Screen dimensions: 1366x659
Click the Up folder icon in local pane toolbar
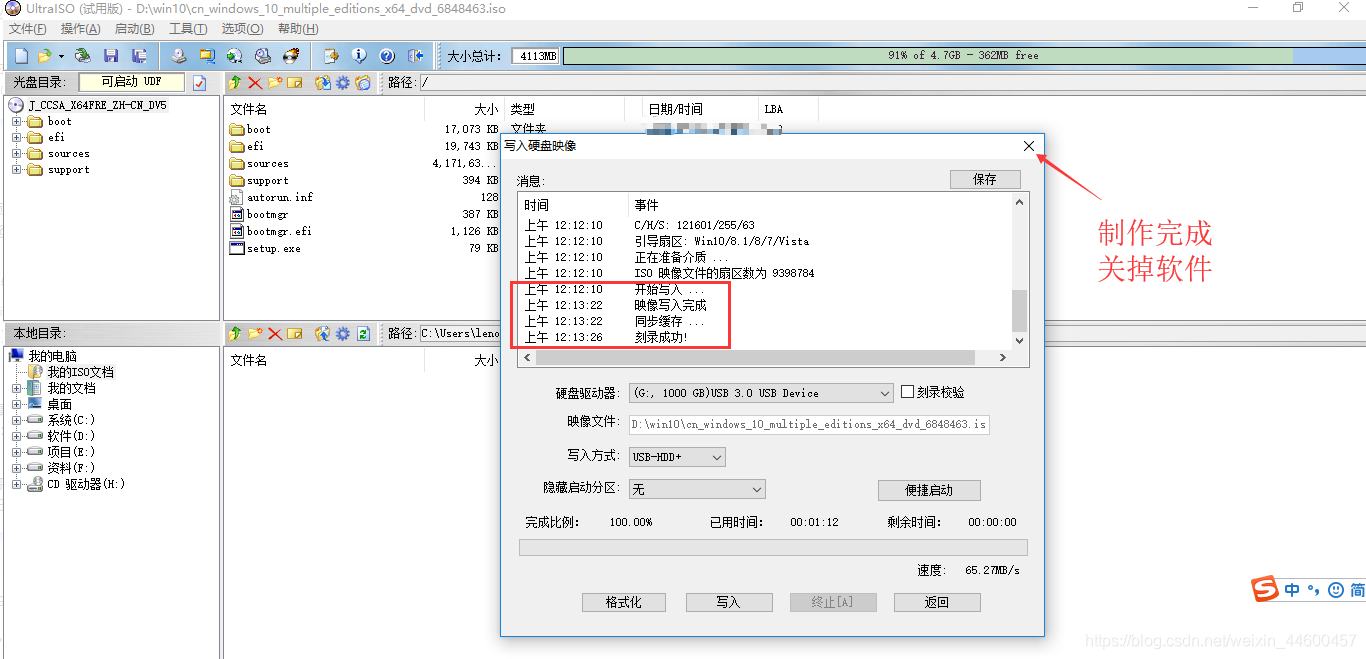click(x=235, y=334)
